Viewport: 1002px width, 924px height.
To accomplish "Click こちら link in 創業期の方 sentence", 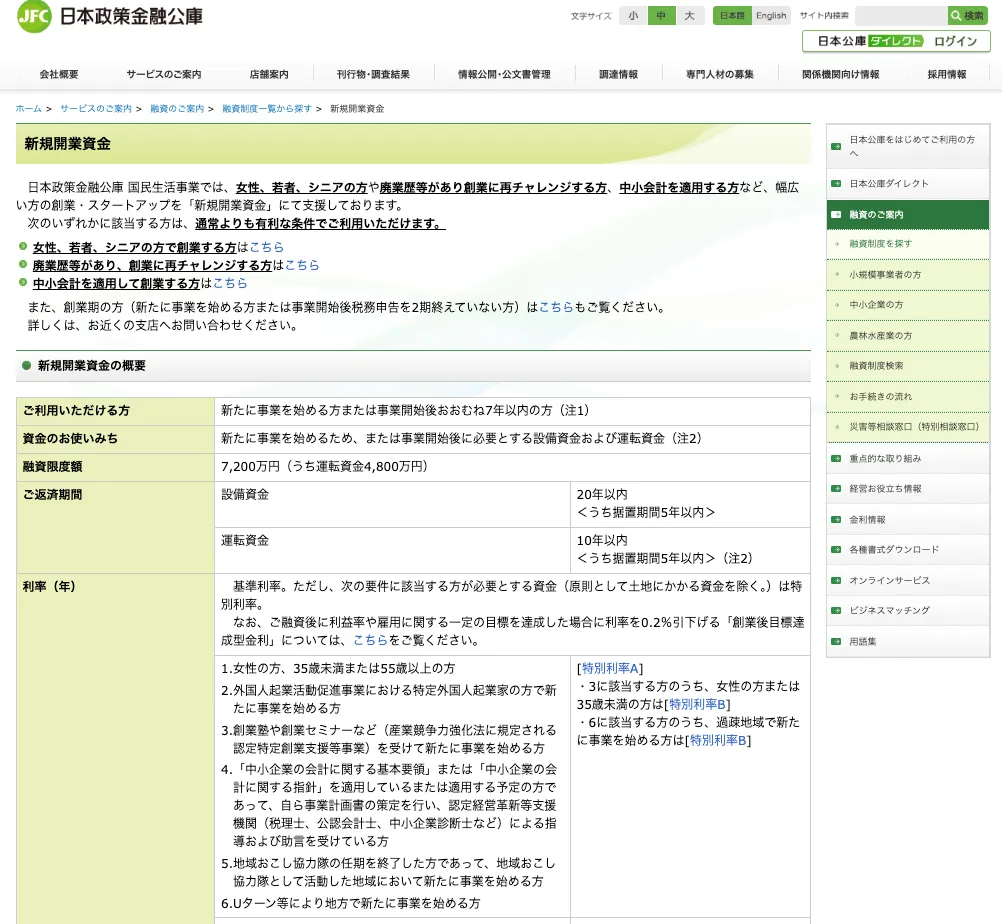I will [556, 307].
